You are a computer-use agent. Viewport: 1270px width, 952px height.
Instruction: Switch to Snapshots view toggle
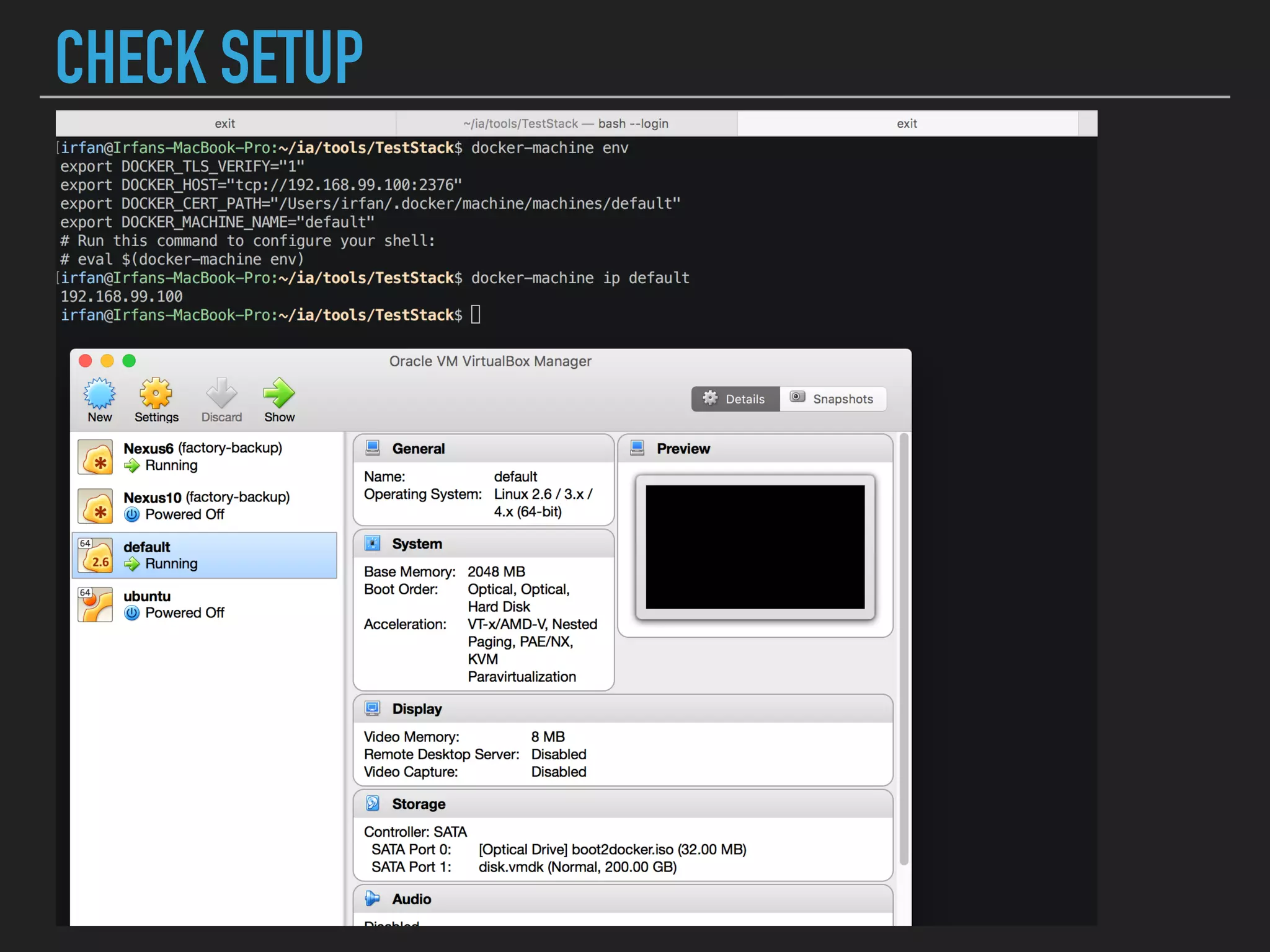[x=833, y=399]
